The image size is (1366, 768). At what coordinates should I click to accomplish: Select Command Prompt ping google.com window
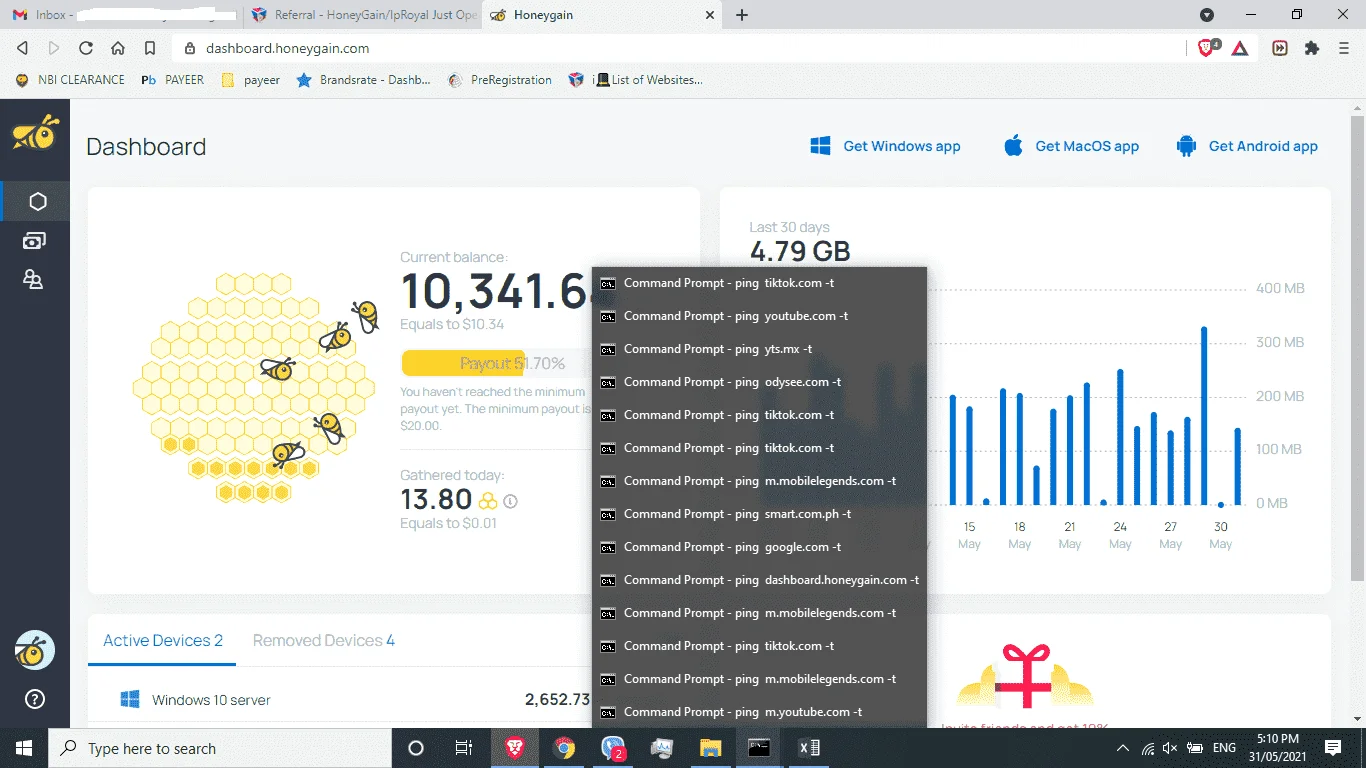[x=759, y=547]
